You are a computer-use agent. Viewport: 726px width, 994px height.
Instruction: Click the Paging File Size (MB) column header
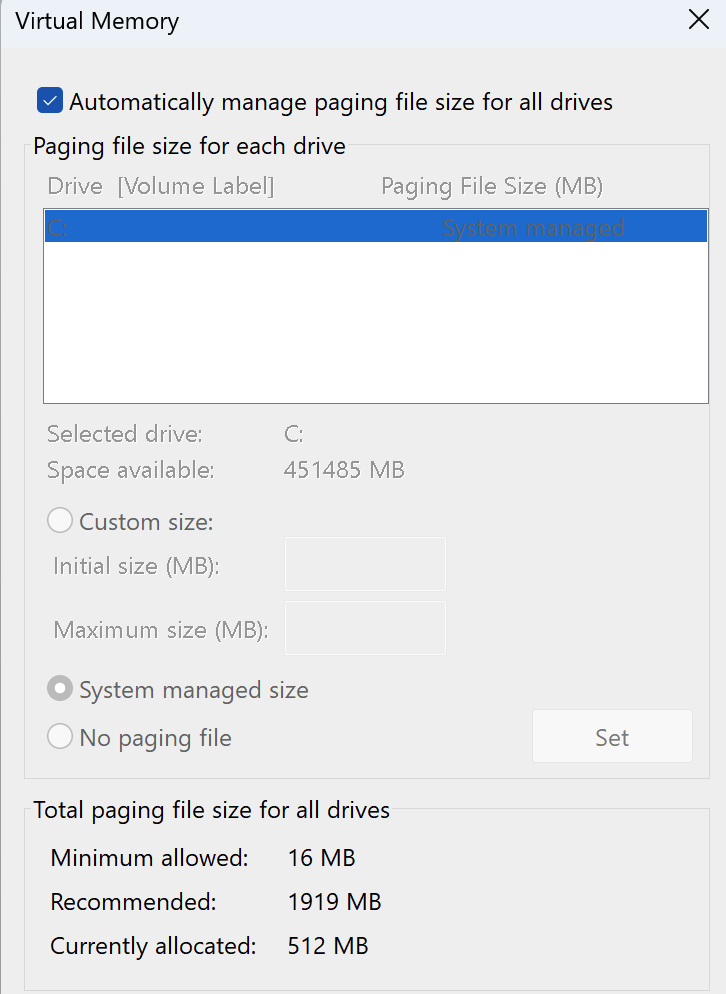(492, 186)
